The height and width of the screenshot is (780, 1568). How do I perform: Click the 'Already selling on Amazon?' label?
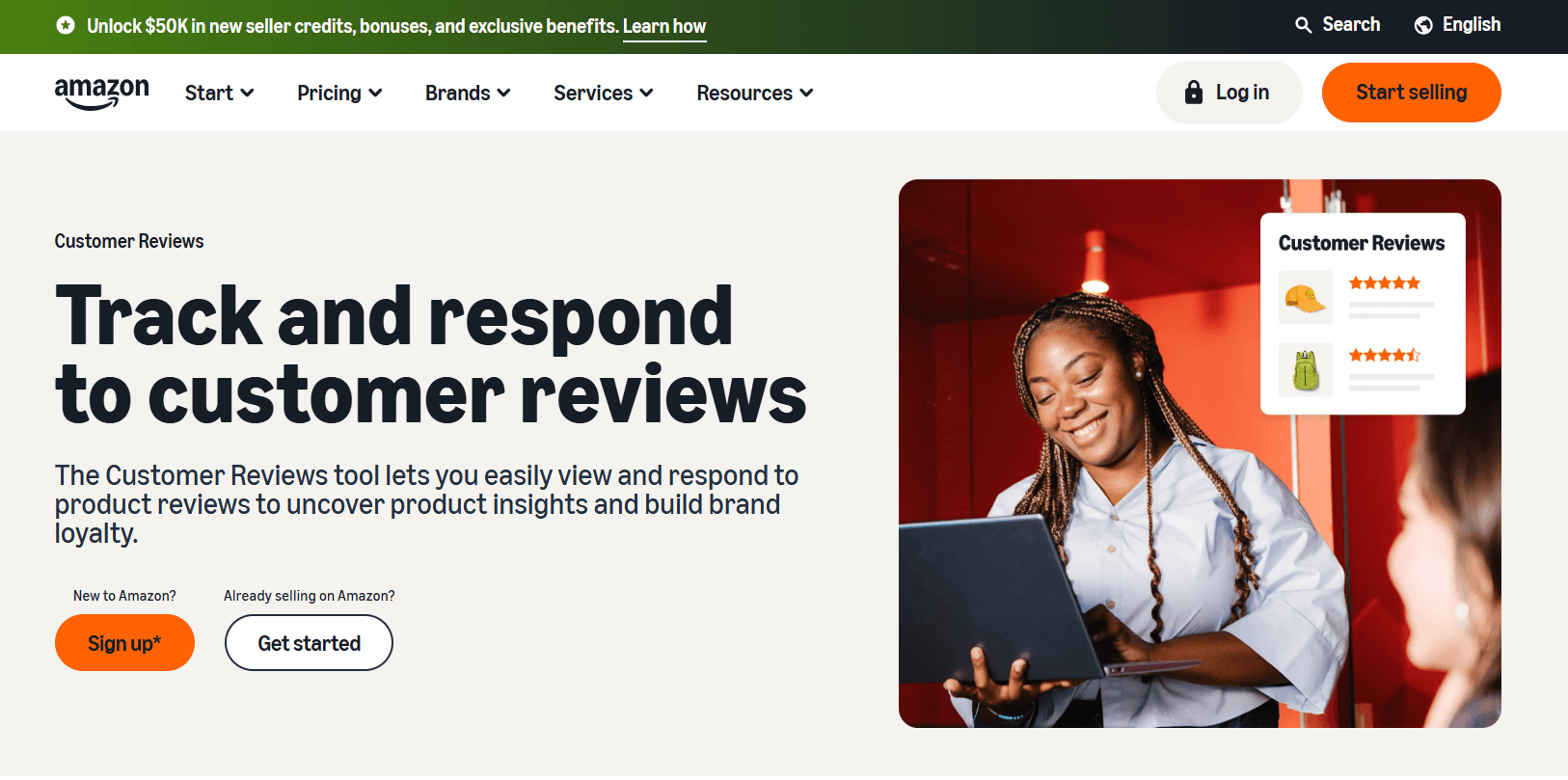coord(310,596)
